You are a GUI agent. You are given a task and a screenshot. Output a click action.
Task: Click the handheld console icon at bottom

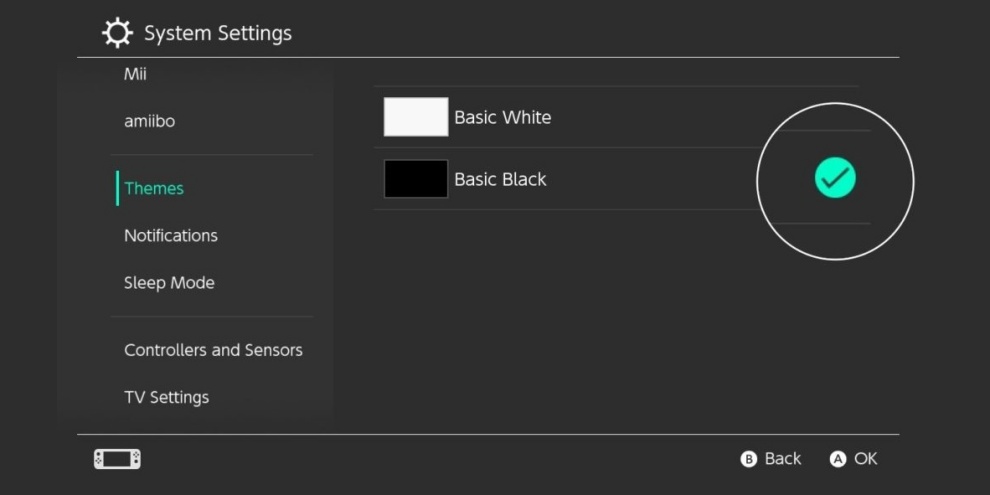[117, 459]
